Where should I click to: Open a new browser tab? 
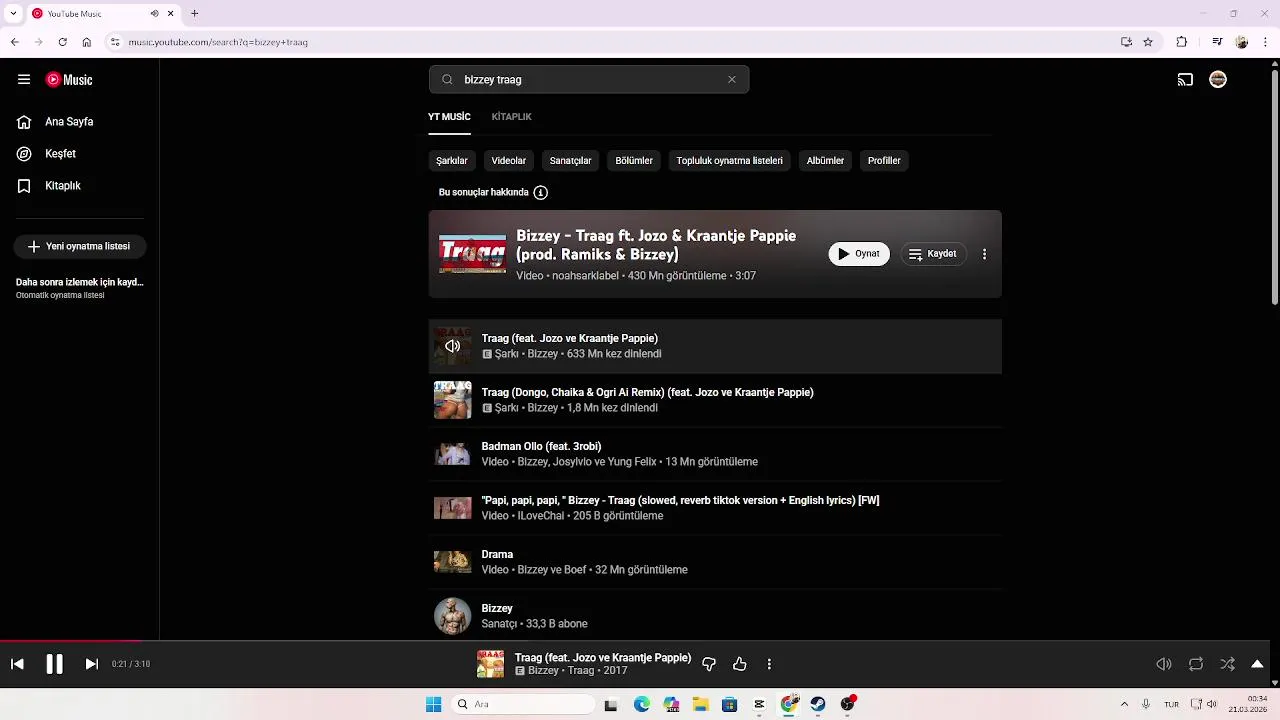[194, 14]
